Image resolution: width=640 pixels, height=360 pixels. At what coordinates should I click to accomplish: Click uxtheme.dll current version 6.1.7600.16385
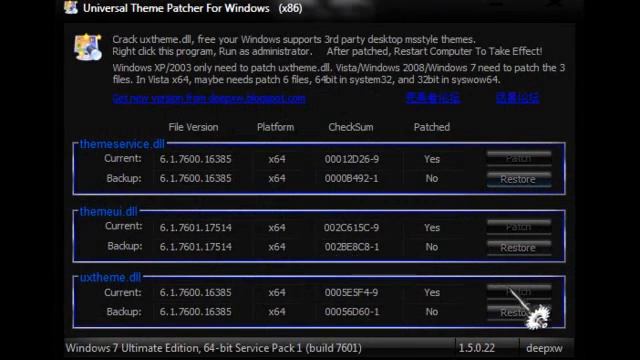click(x=196, y=293)
